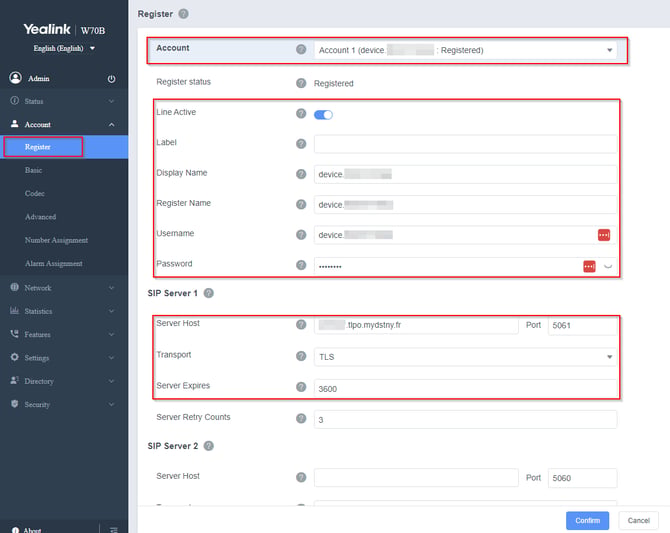The height and width of the screenshot is (533, 670).
Task: Click the help icon next to Register title
Action: click(x=183, y=14)
